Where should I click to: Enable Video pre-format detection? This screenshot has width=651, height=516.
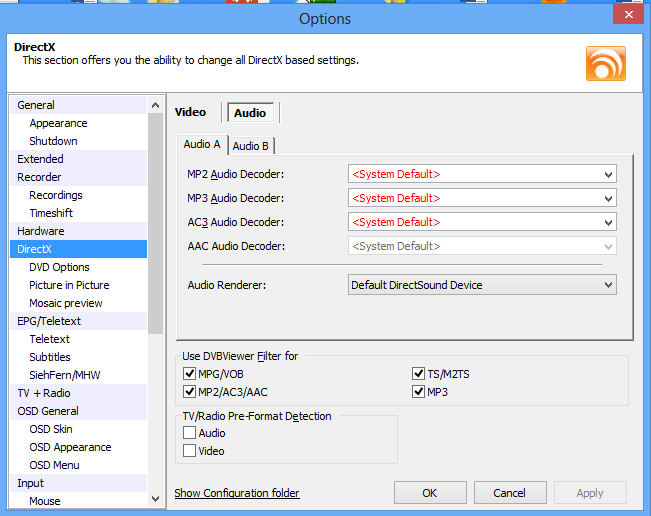[x=189, y=450]
